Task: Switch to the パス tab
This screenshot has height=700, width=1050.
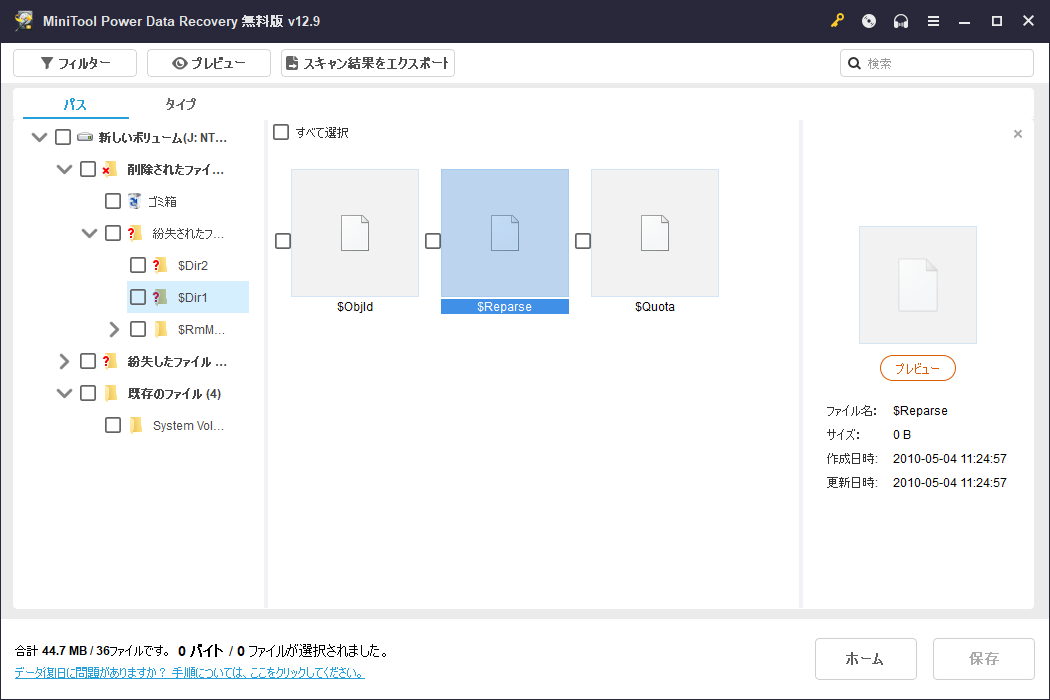Action: [x=76, y=104]
